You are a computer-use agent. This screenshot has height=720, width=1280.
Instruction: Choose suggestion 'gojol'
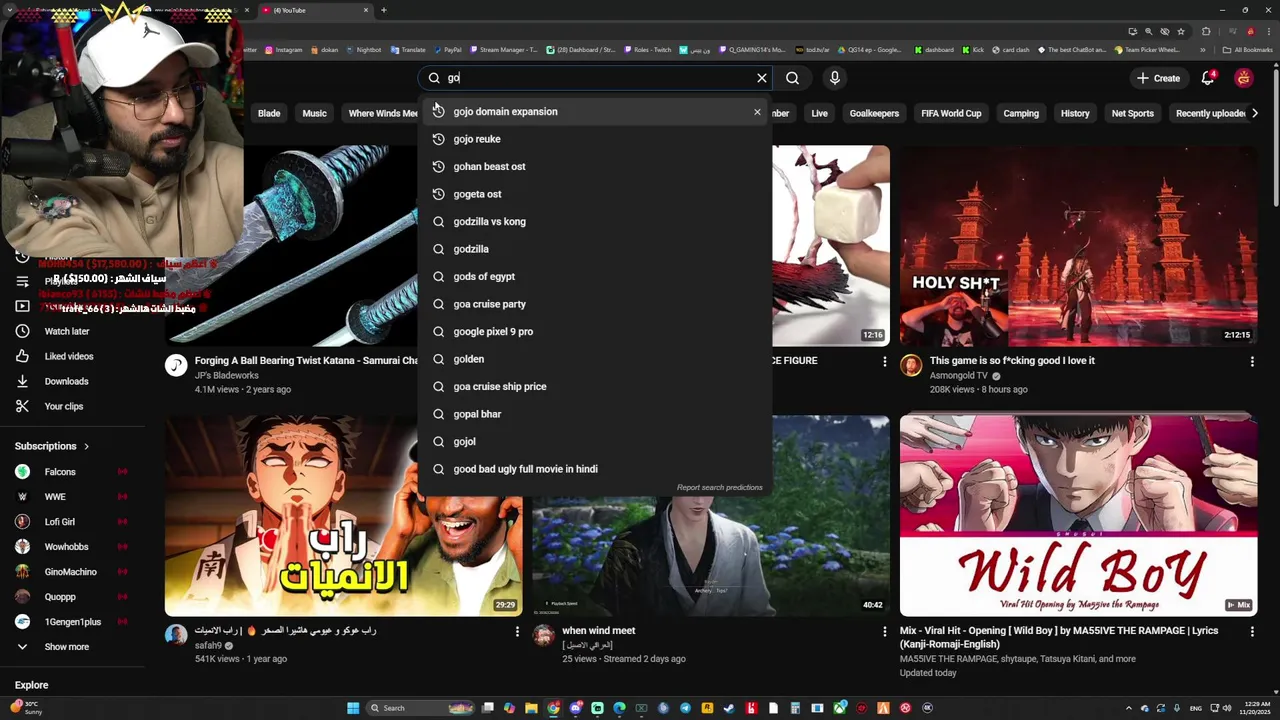click(x=595, y=442)
